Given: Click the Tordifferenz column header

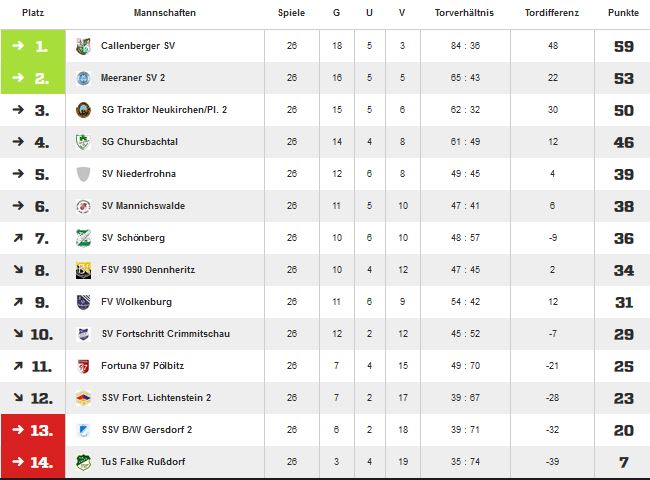Looking at the screenshot, I should 552,13.
